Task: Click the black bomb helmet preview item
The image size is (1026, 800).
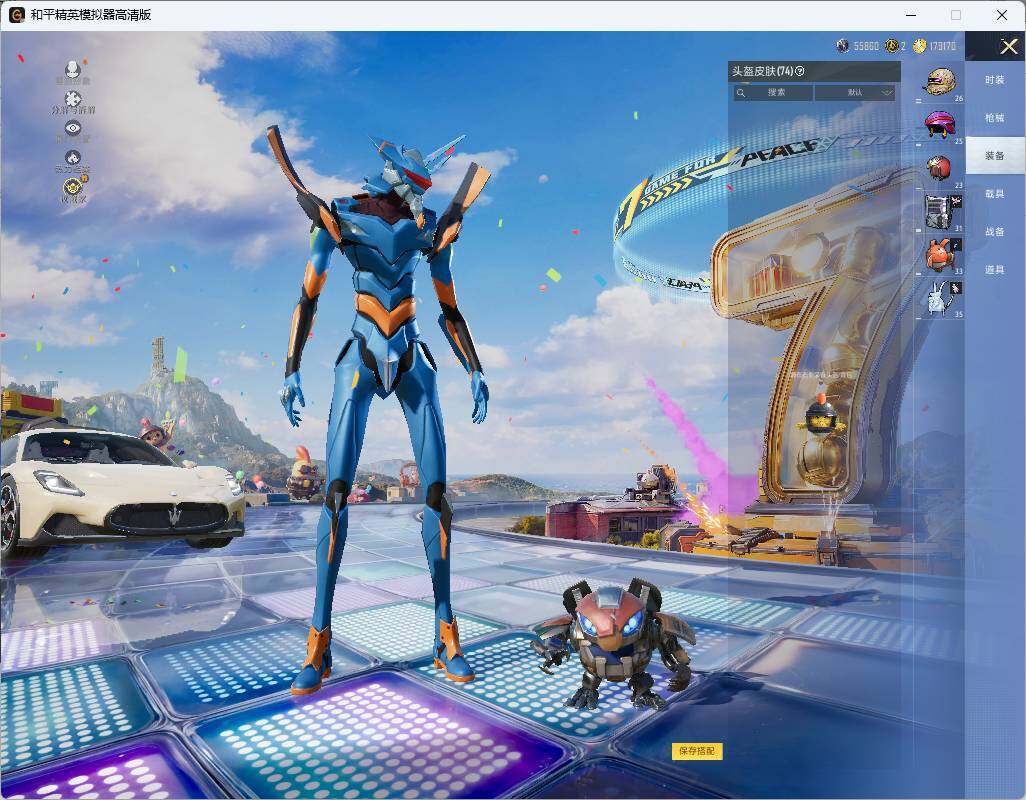Action: pyautogui.click(x=819, y=416)
